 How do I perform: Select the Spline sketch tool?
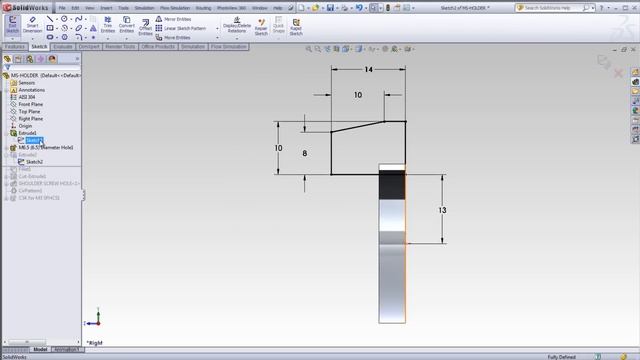79,19
